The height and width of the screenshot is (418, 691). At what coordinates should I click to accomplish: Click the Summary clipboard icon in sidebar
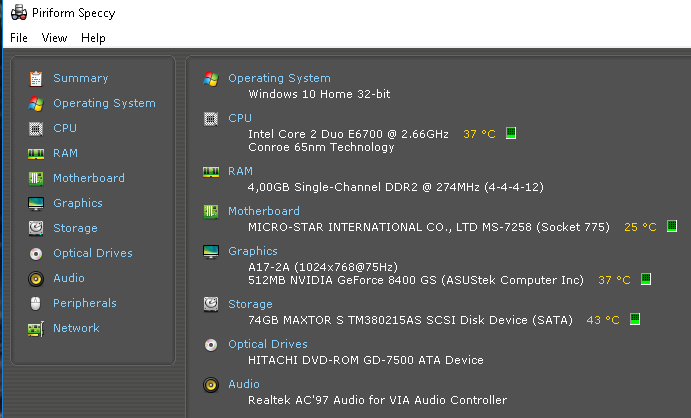36,79
